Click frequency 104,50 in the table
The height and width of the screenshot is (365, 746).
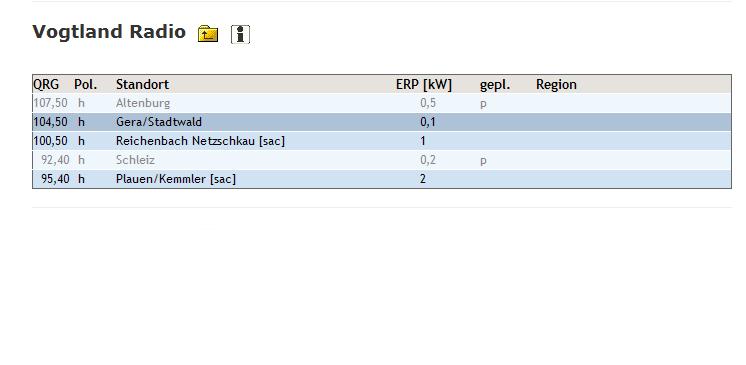click(x=50, y=122)
